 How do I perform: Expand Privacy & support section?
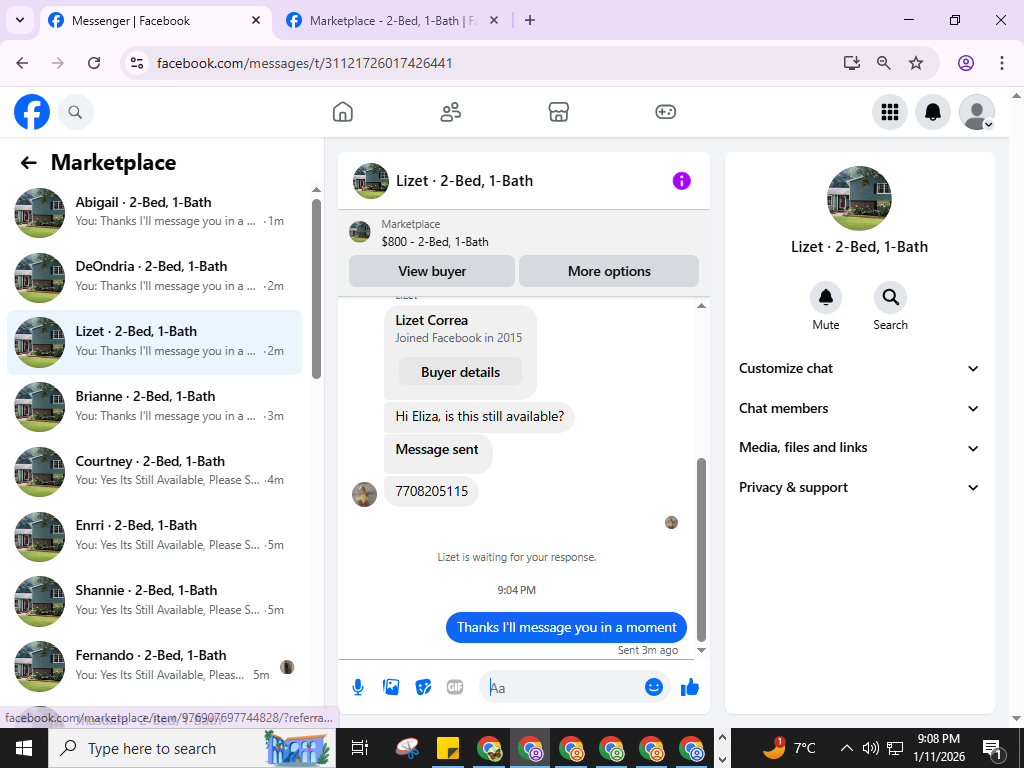point(859,488)
